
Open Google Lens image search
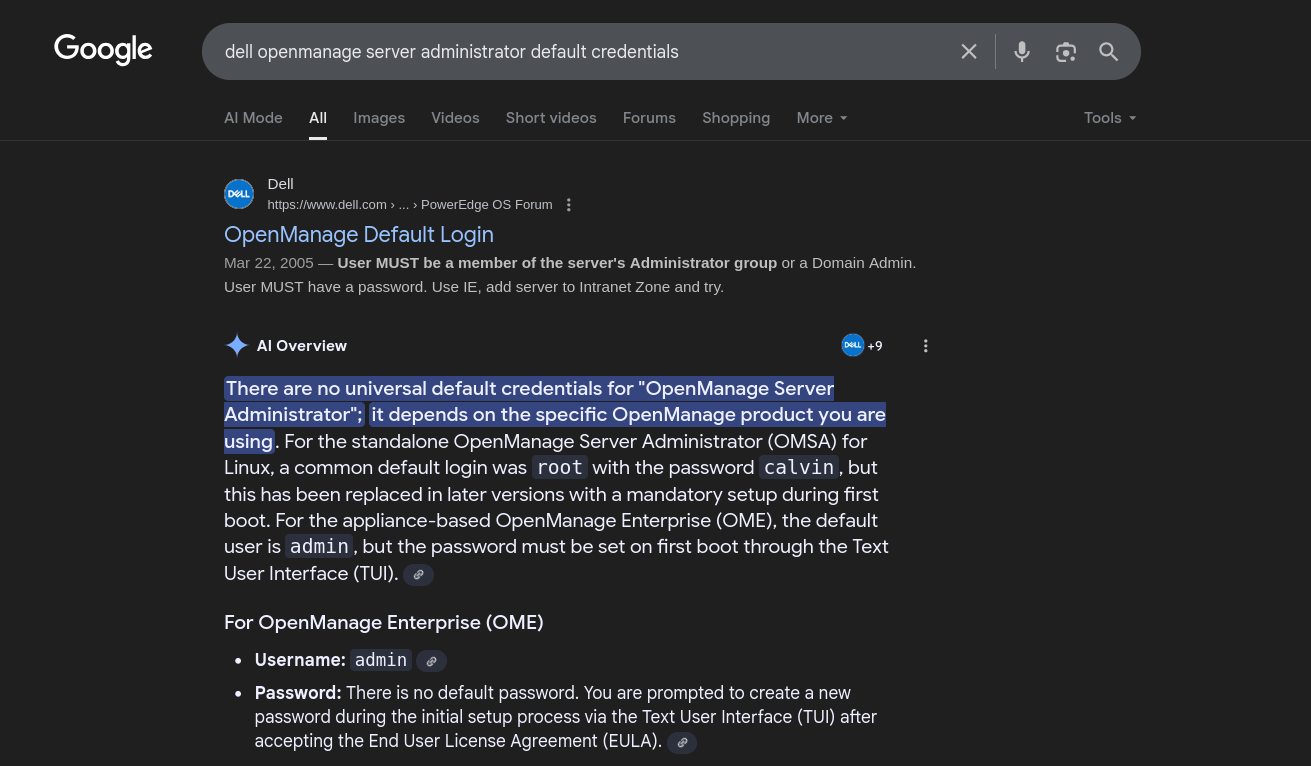click(x=1065, y=52)
